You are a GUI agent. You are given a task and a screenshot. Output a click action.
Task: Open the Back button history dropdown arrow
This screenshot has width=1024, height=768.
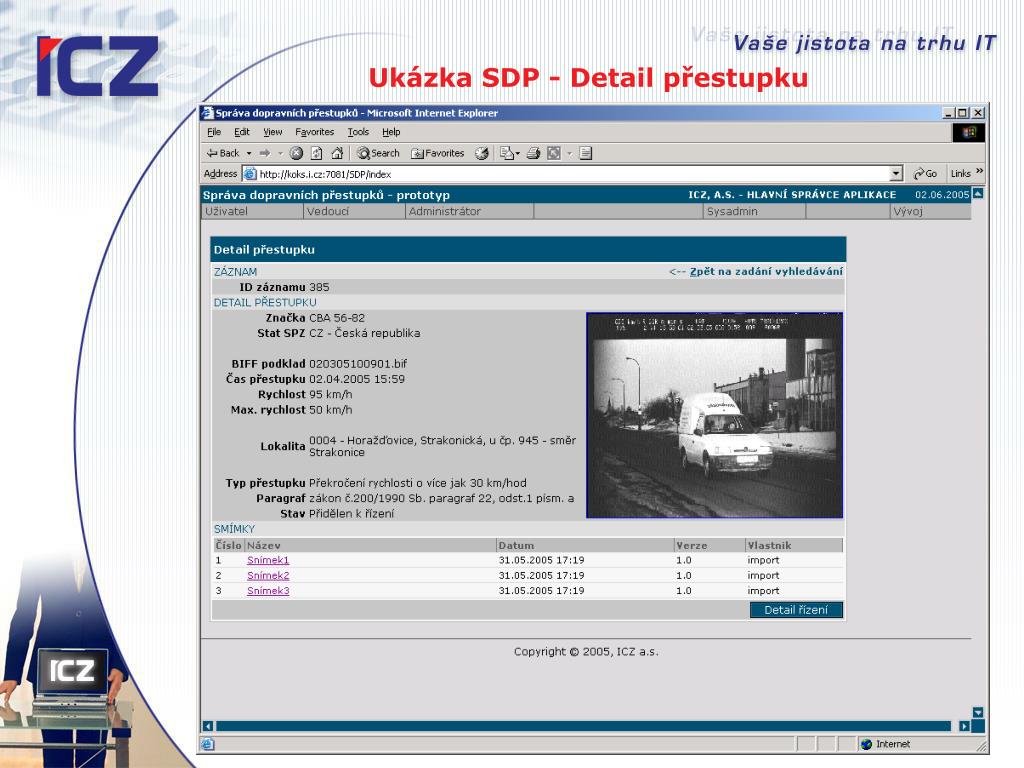click(249, 153)
